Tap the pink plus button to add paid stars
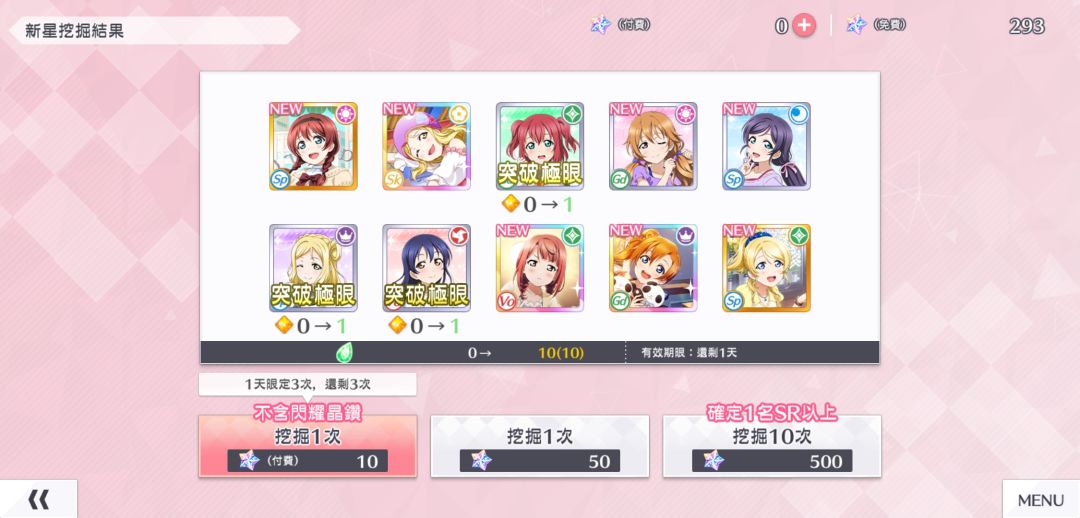Viewport: 1080px width, 518px height. (x=804, y=26)
